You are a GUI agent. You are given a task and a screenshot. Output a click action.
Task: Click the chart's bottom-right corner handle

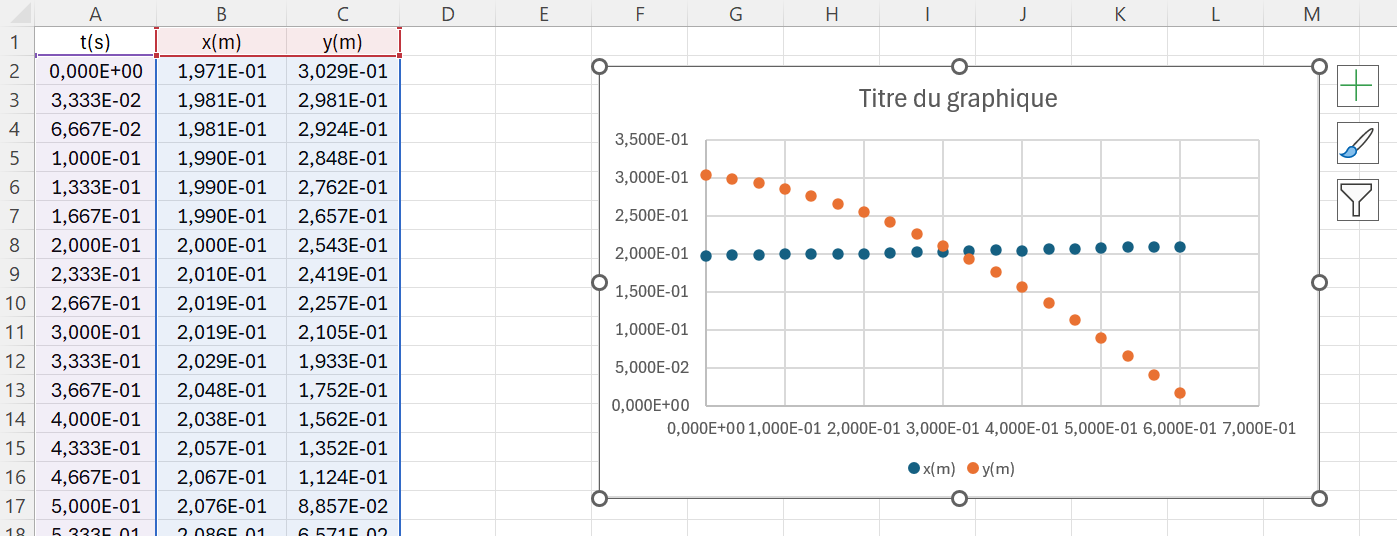pos(1319,498)
